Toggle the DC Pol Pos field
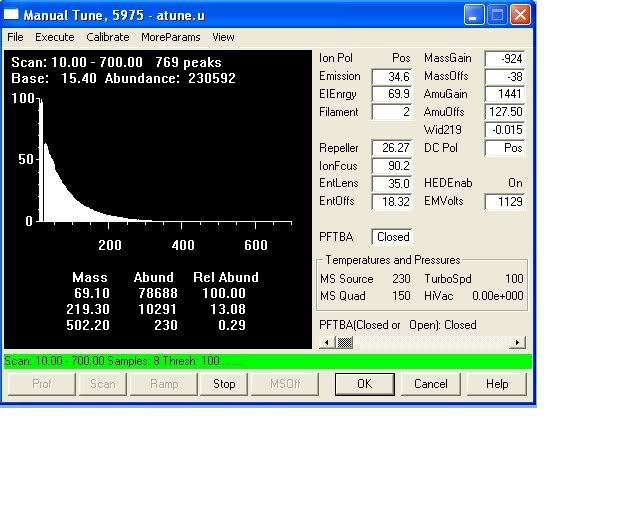Screen dimensions: 640x512 click(x=505, y=148)
